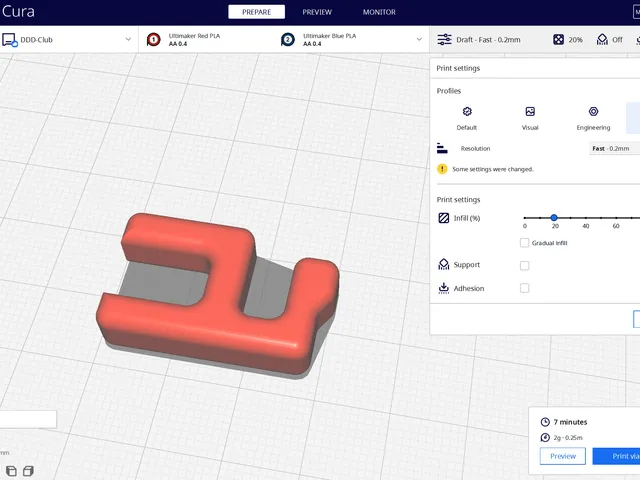Click the 3D view cube icon at bottom left
This screenshot has width=640, height=480.
11,471
